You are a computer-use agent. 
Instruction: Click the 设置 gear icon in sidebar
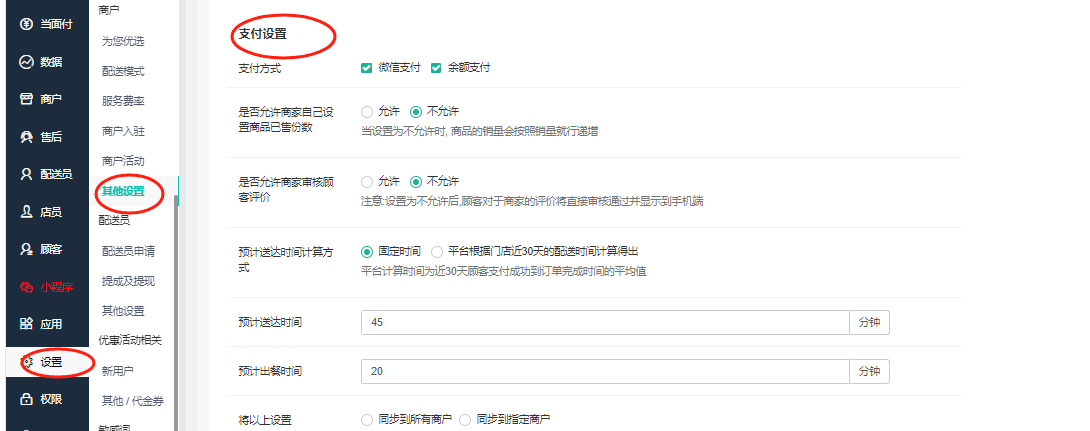[26, 361]
